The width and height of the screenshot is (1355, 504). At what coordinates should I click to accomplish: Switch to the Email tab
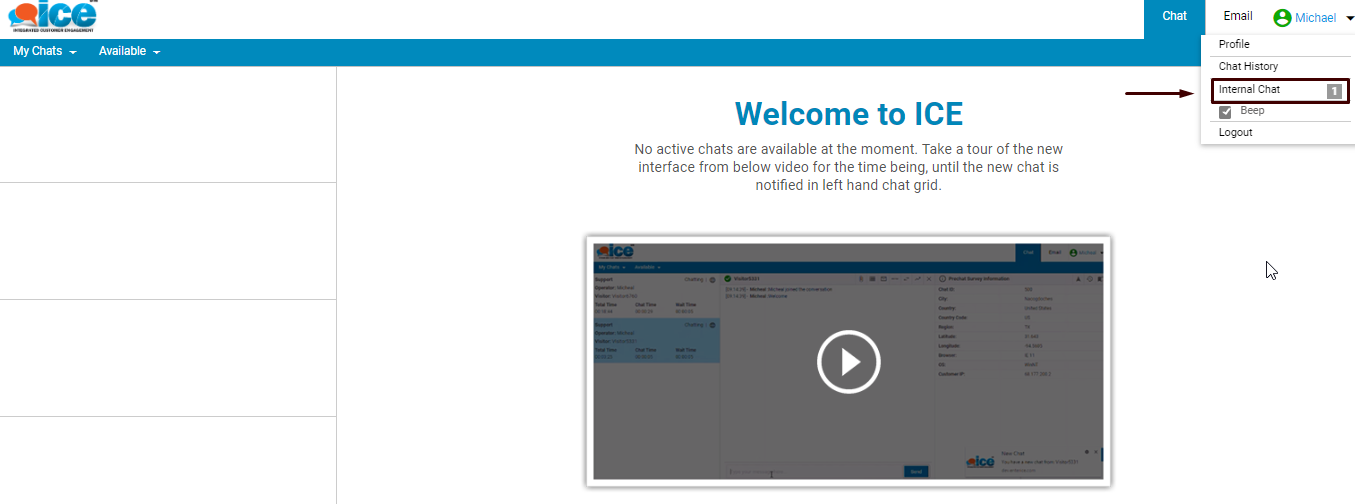click(1237, 17)
